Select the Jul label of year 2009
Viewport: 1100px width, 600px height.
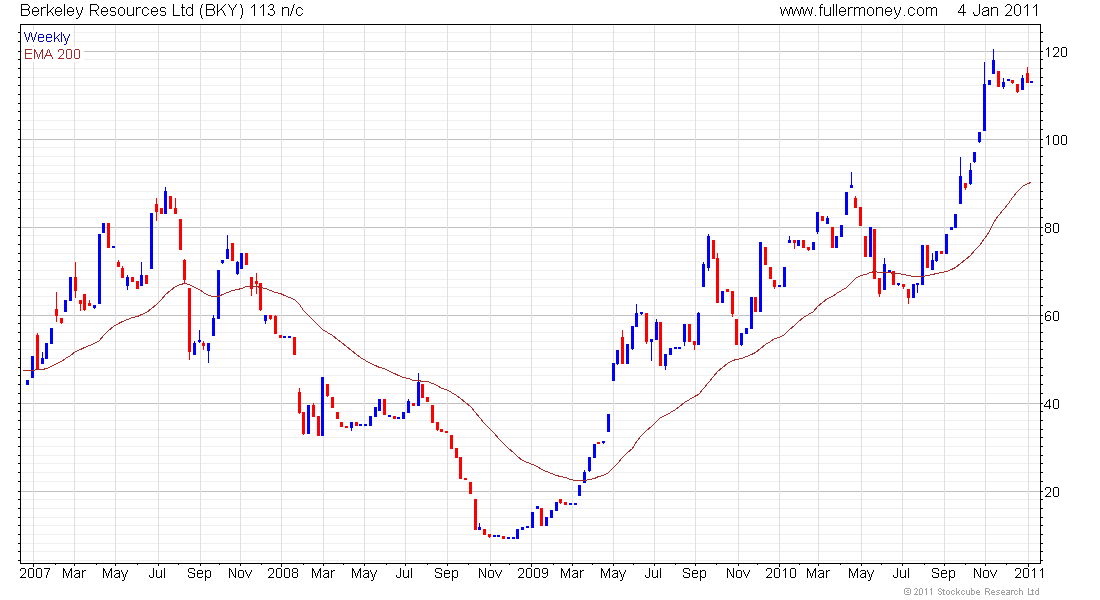coord(653,573)
